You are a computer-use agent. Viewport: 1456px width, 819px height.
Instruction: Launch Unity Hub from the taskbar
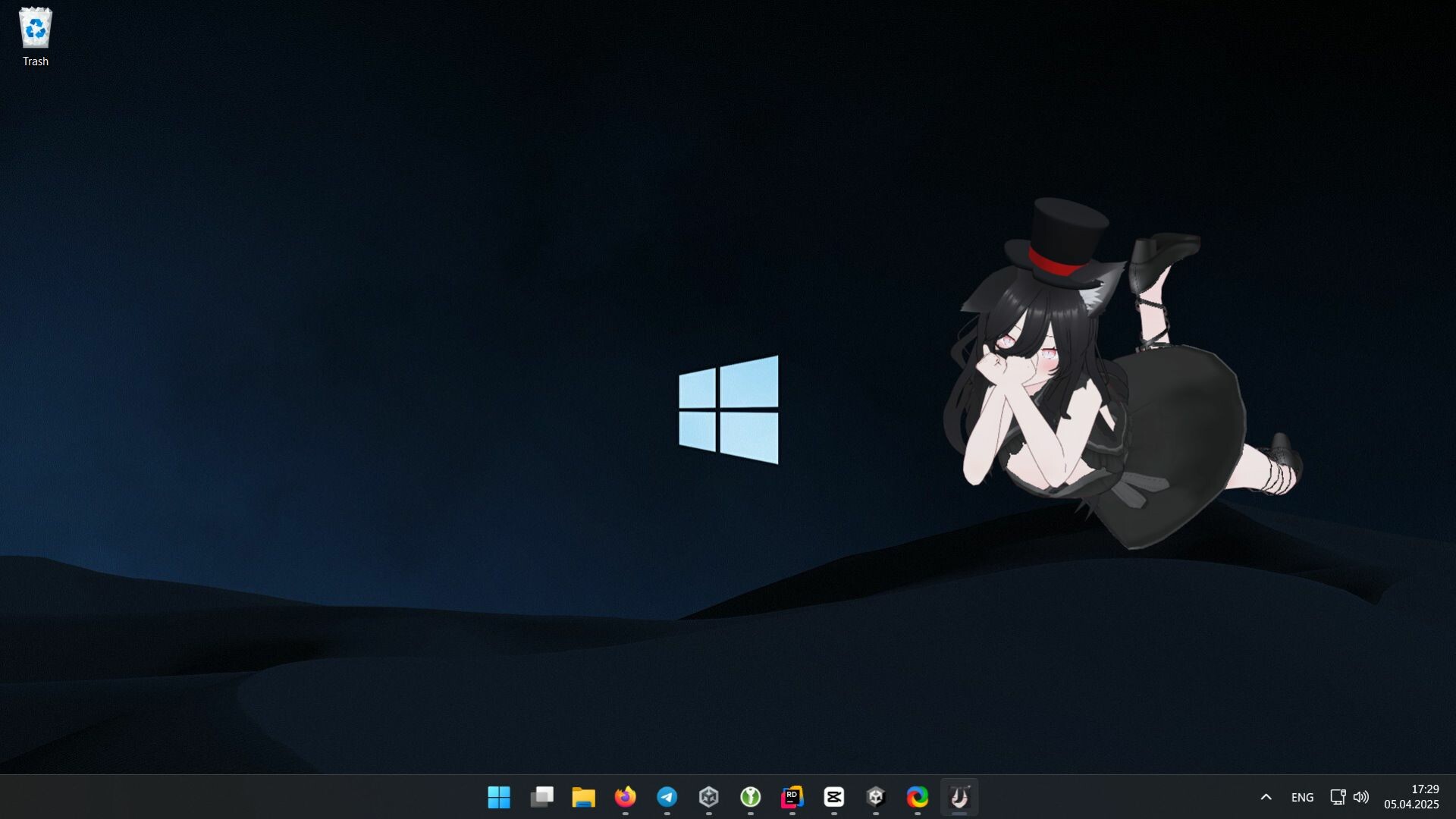coord(708,797)
